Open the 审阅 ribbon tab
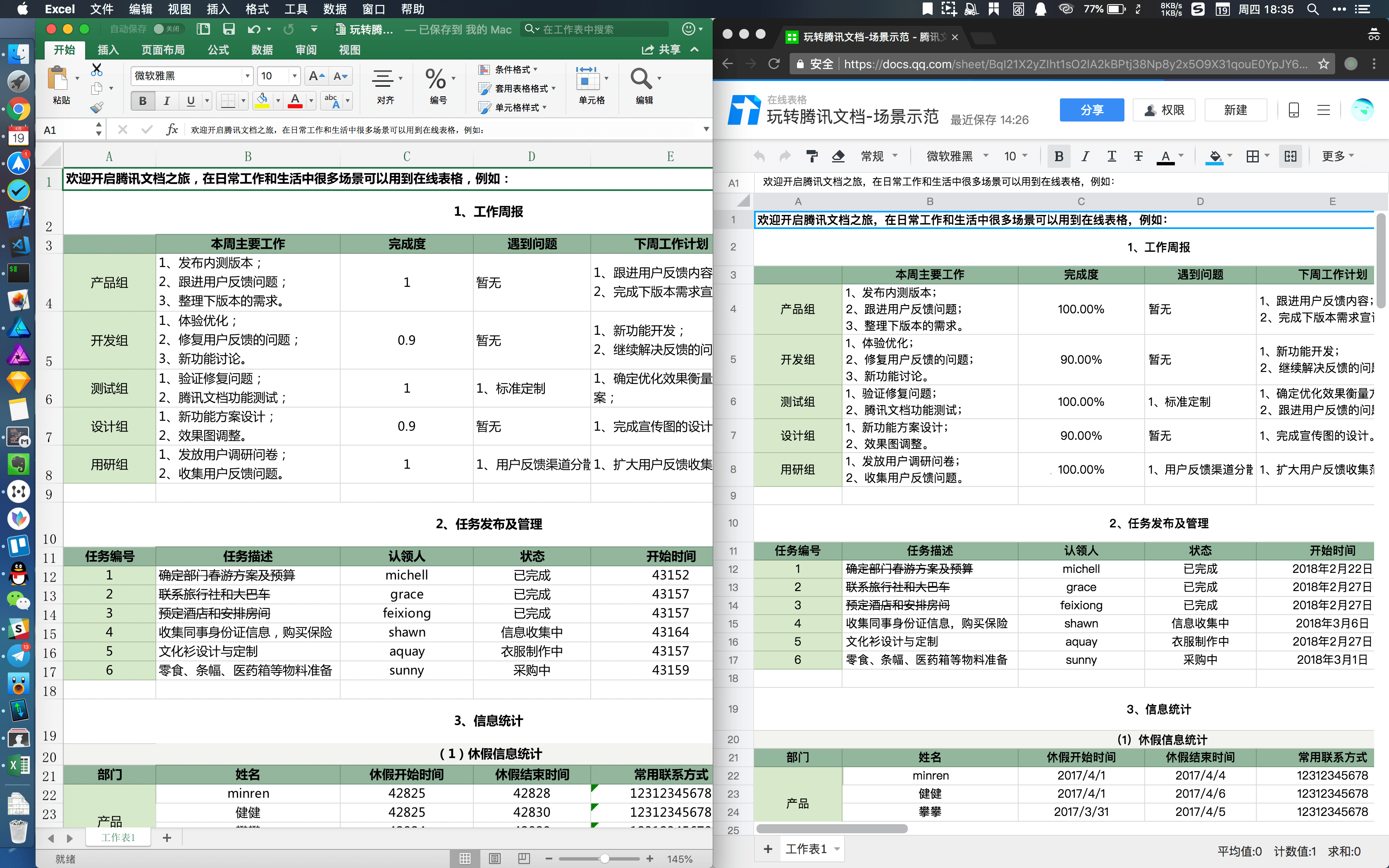 click(x=306, y=50)
